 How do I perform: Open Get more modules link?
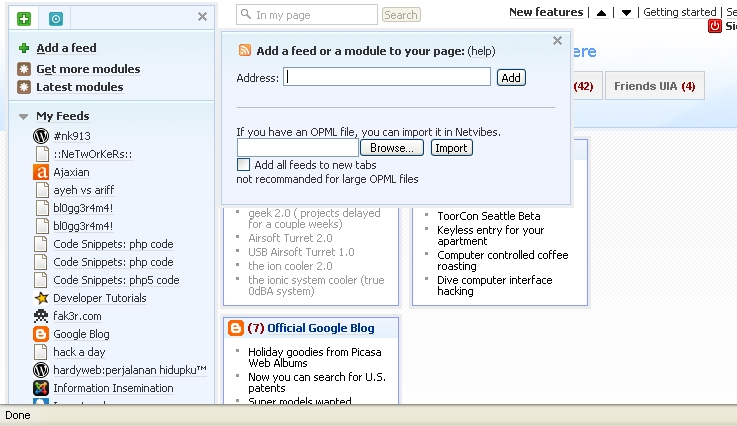(x=88, y=69)
